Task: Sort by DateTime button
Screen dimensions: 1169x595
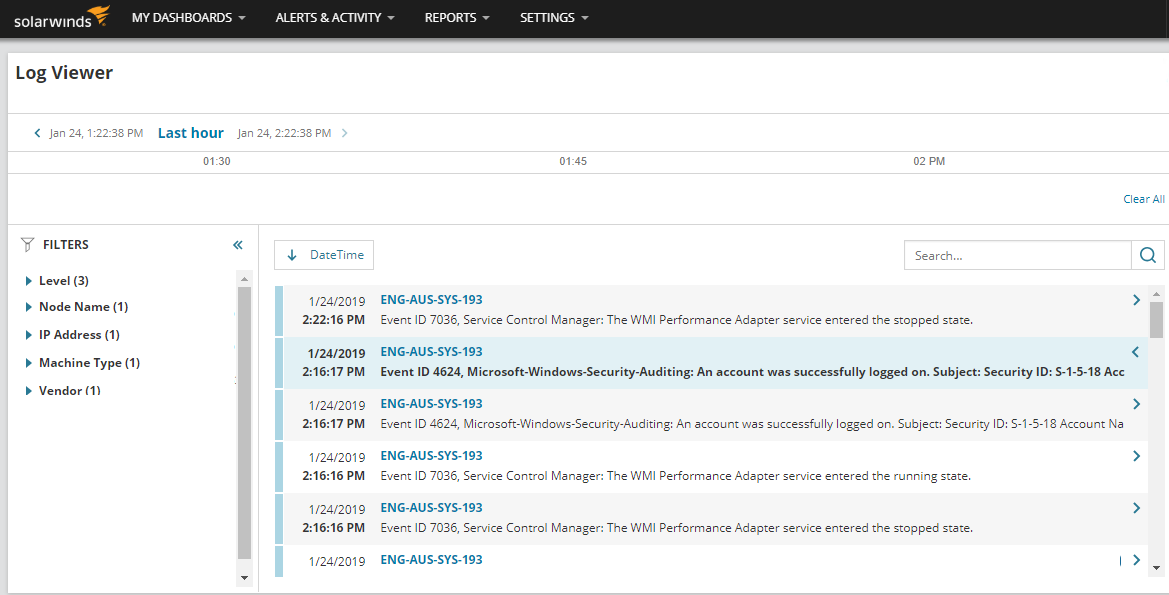Action: (324, 255)
